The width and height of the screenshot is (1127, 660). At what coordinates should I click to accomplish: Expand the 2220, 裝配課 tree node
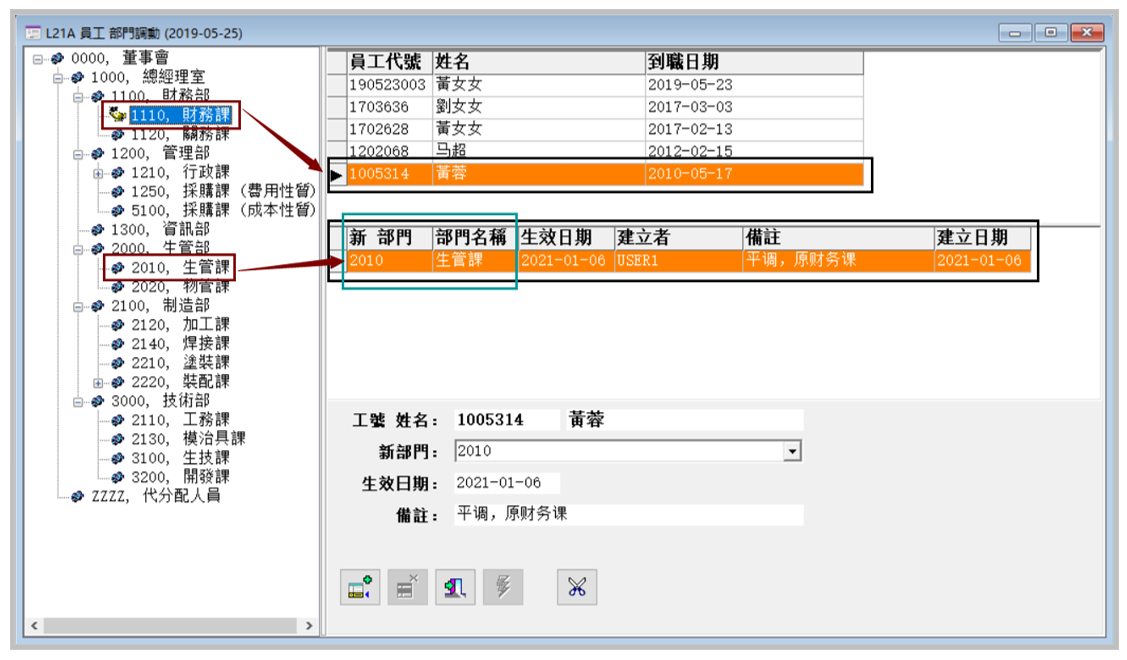click(x=98, y=382)
